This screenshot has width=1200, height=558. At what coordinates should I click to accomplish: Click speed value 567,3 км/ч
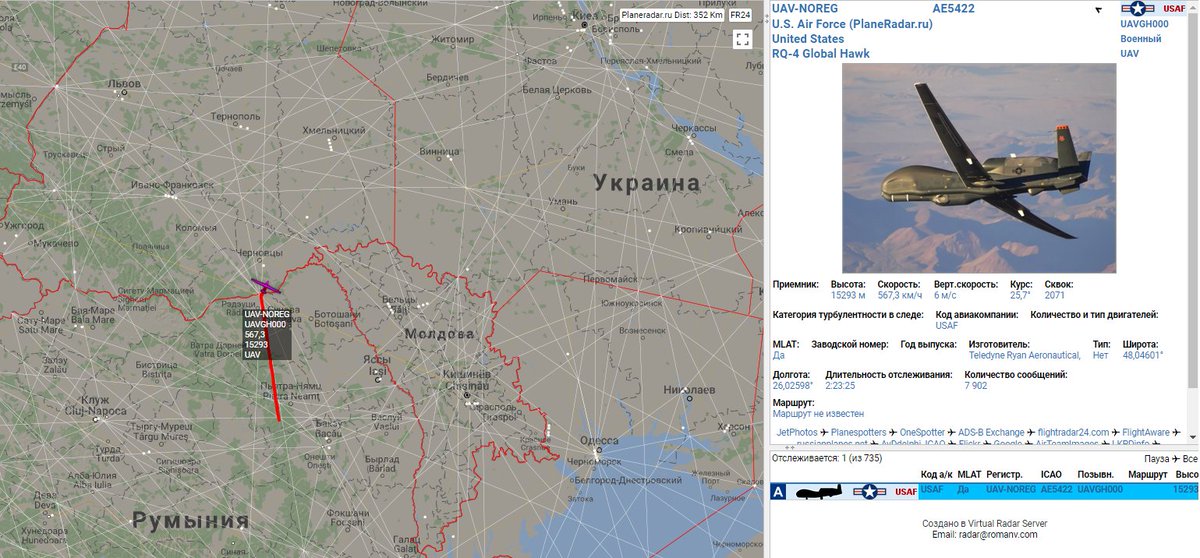coord(900,295)
